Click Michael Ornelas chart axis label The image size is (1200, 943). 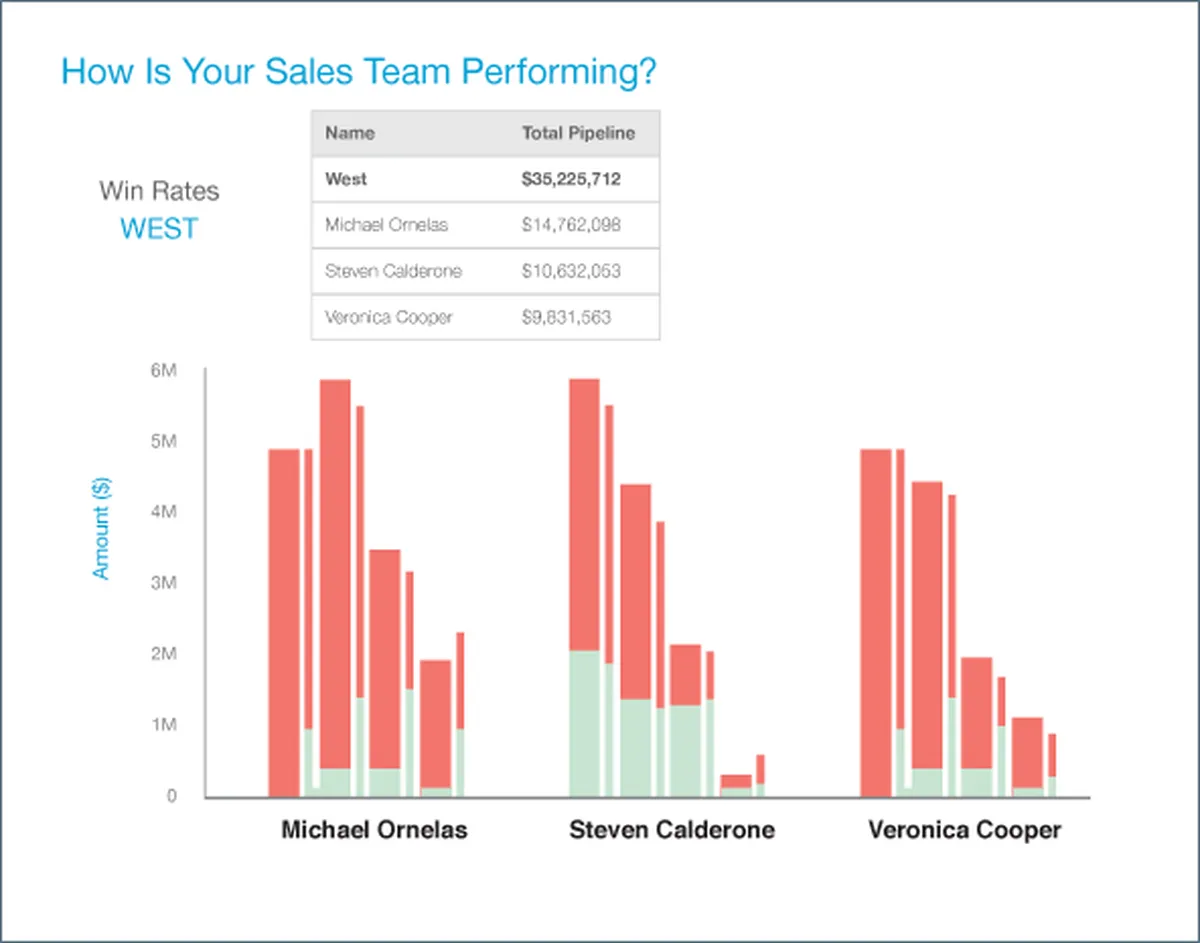[374, 830]
